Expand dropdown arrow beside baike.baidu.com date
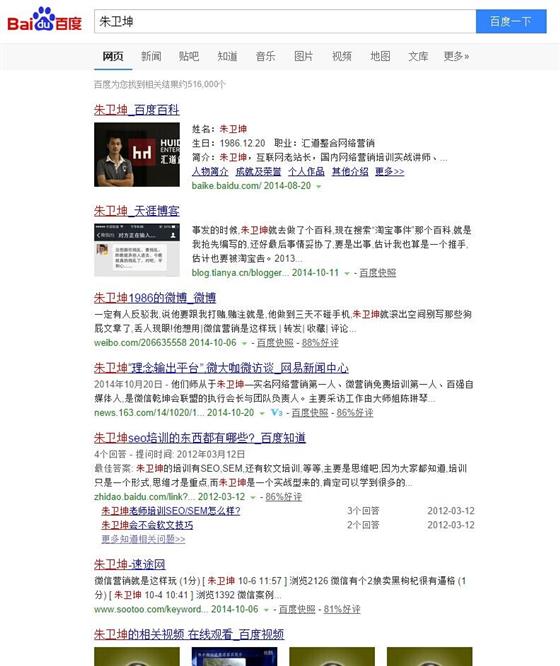Screen dimensions: 560x666 [319, 186]
